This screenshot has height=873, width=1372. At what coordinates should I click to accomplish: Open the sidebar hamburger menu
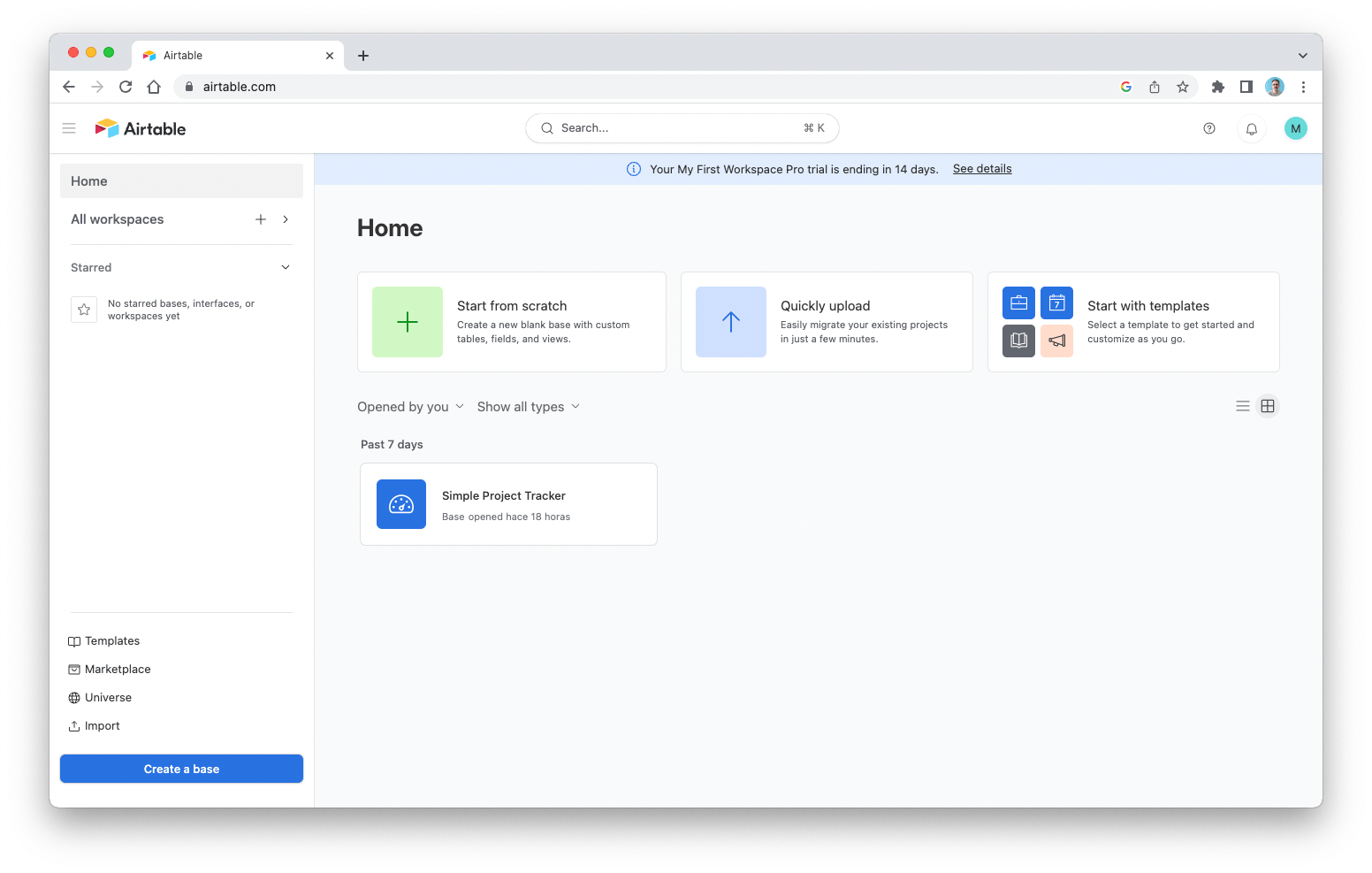[x=69, y=127]
